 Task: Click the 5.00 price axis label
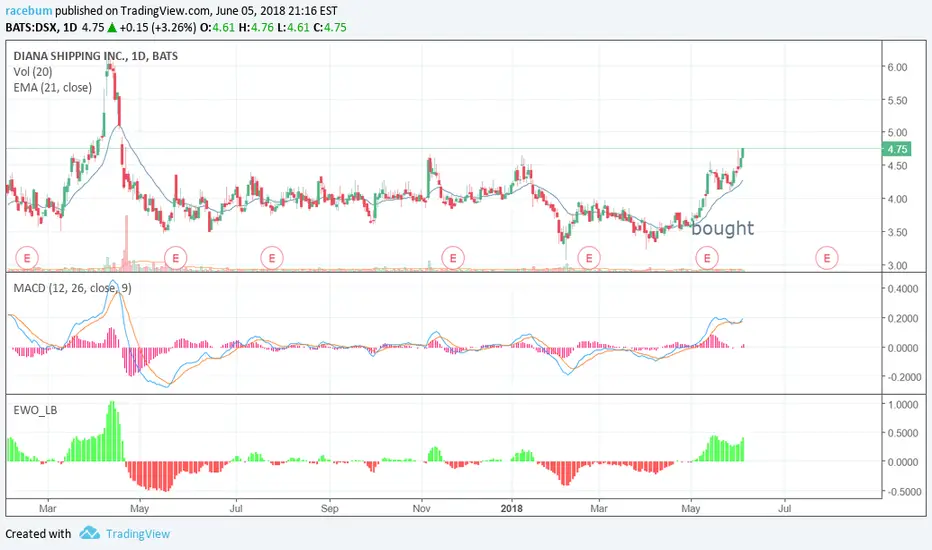click(898, 133)
